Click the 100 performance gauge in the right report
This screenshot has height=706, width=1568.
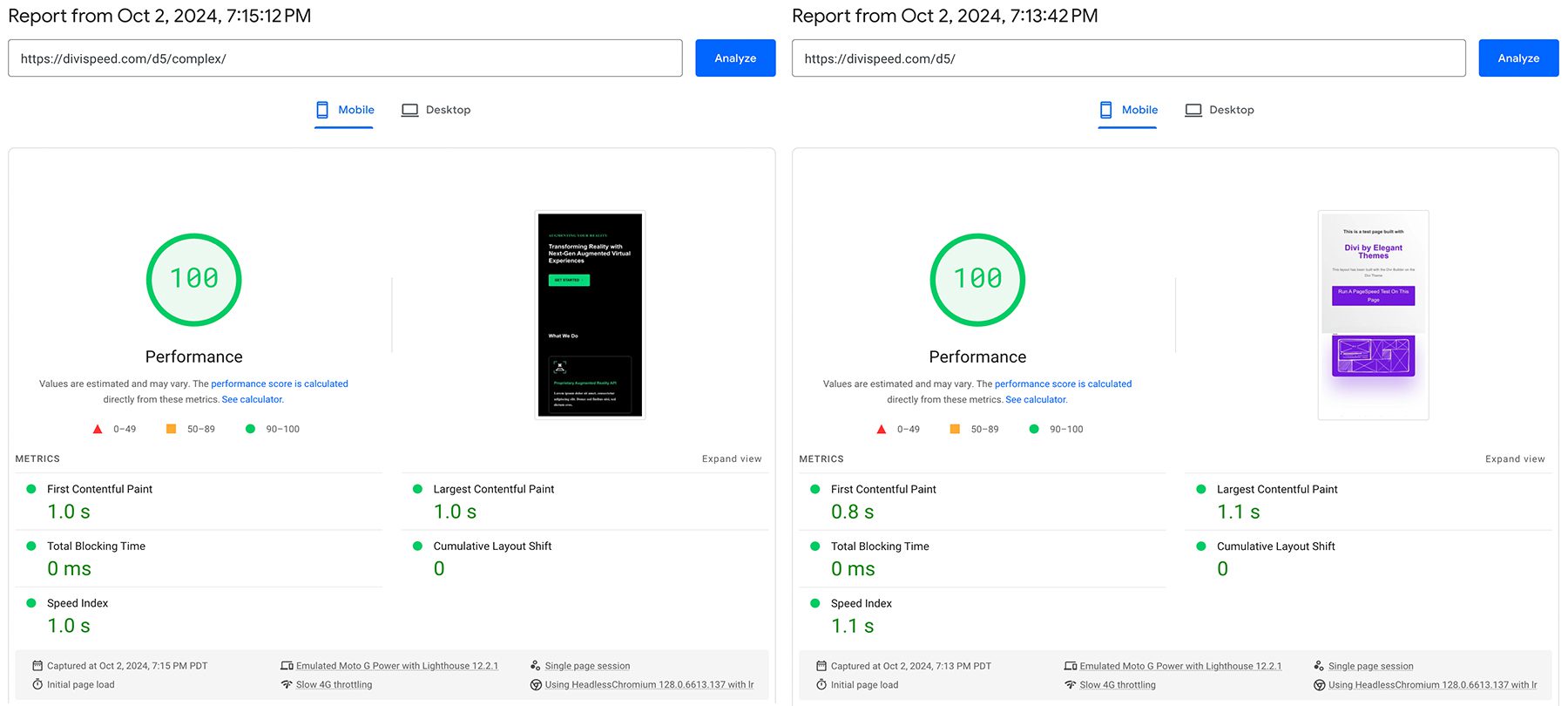(x=977, y=280)
